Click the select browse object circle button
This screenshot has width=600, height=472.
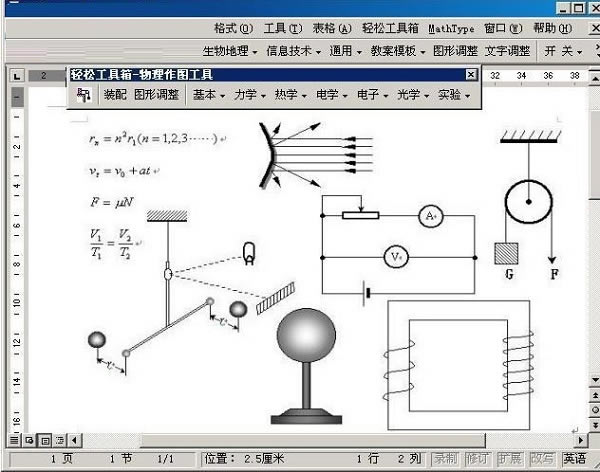595,410
